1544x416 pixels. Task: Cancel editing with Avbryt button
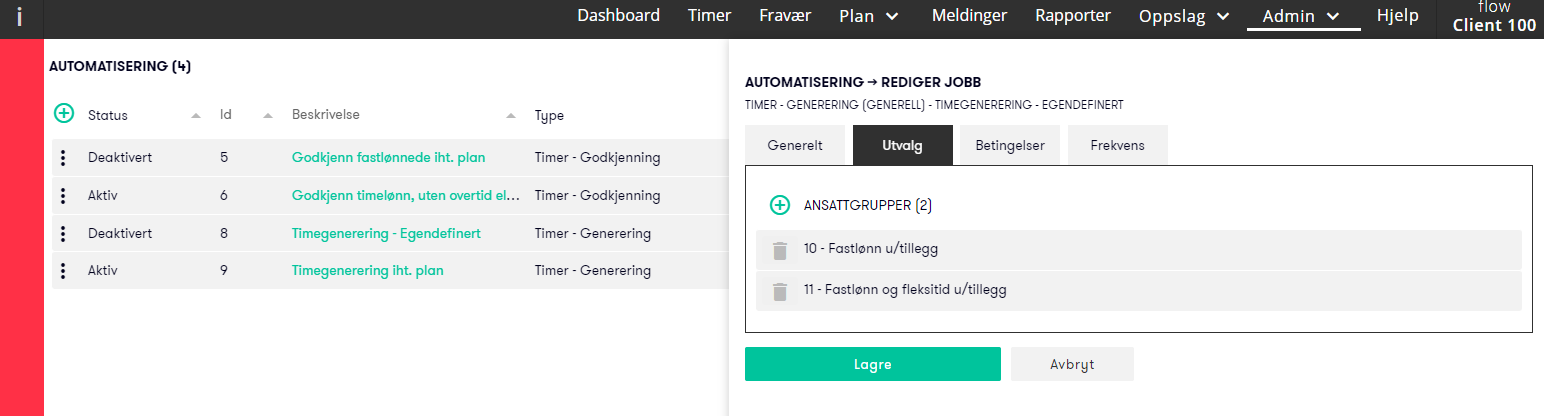(1072, 364)
